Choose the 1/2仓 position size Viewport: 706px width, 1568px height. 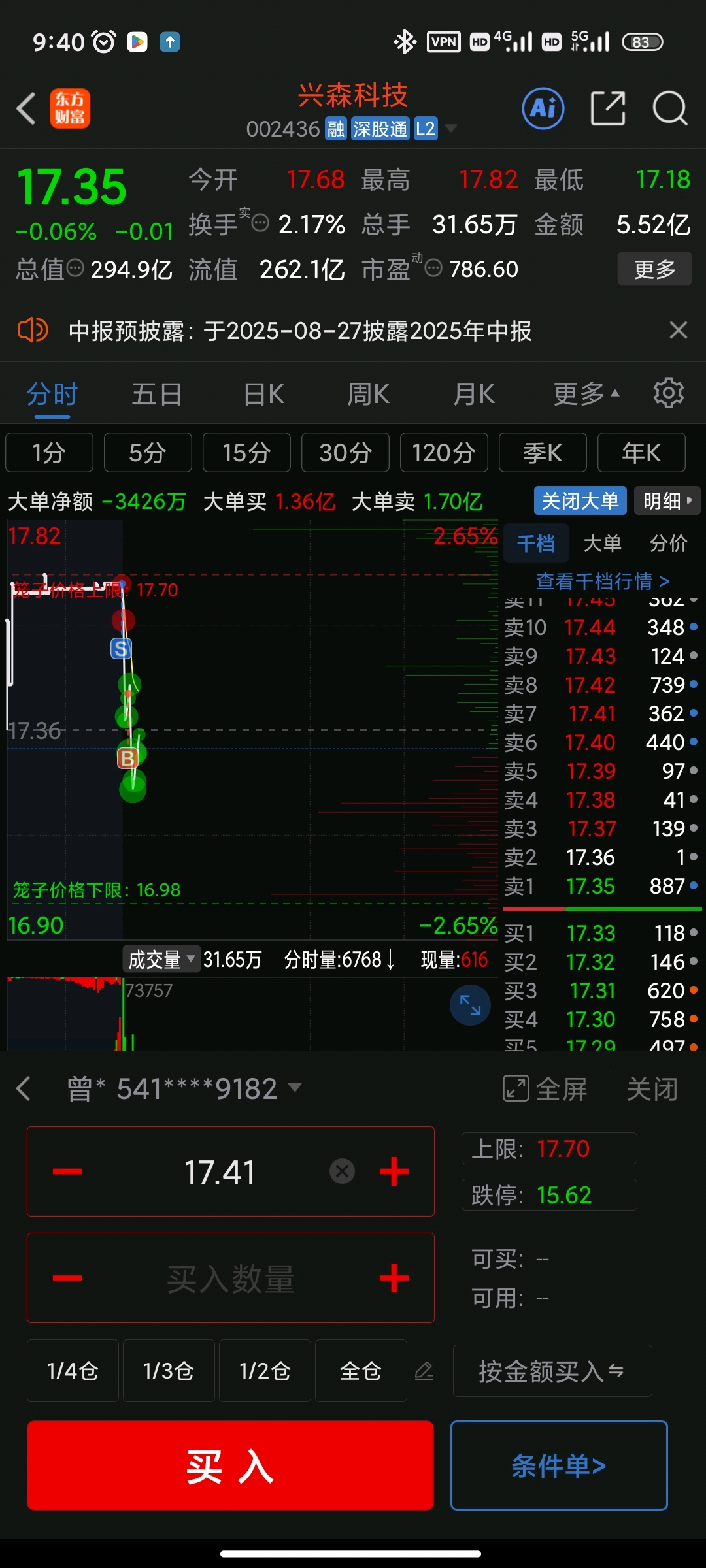coord(265,1371)
